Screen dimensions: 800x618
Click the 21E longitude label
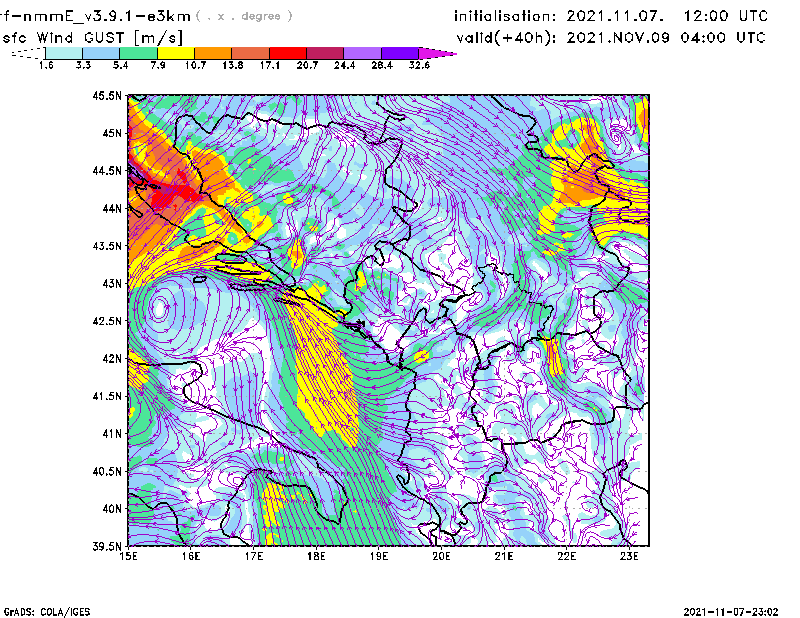[x=504, y=556]
